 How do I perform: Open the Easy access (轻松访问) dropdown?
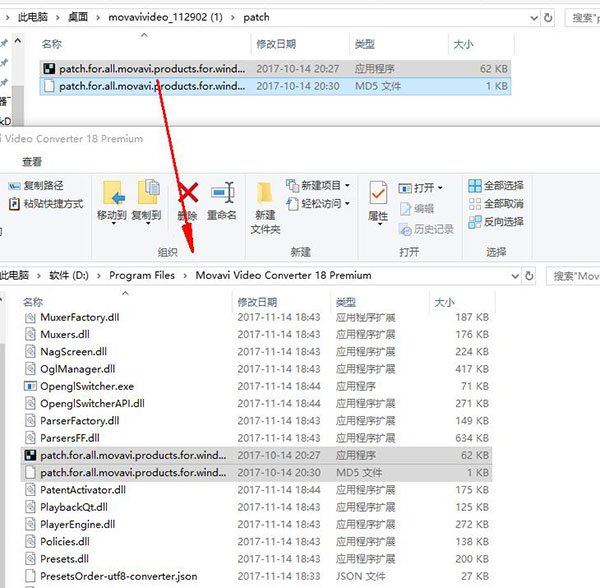point(318,204)
